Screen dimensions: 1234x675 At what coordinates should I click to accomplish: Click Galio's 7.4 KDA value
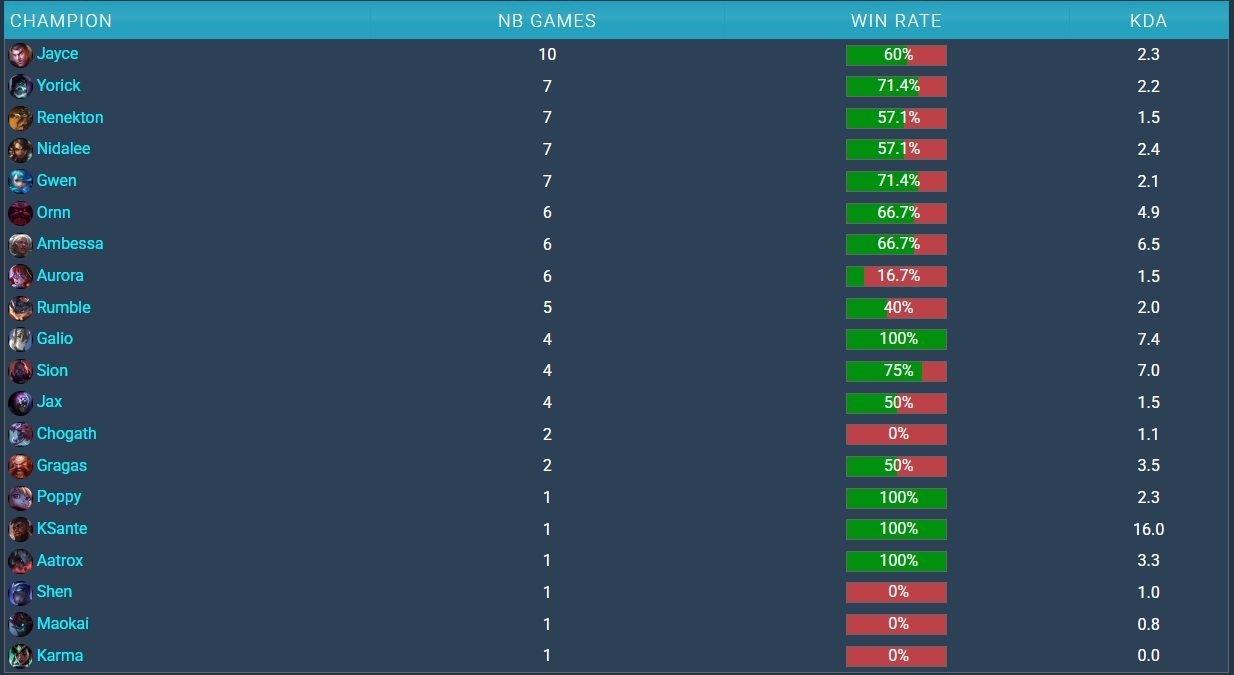pyautogui.click(x=1148, y=339)
